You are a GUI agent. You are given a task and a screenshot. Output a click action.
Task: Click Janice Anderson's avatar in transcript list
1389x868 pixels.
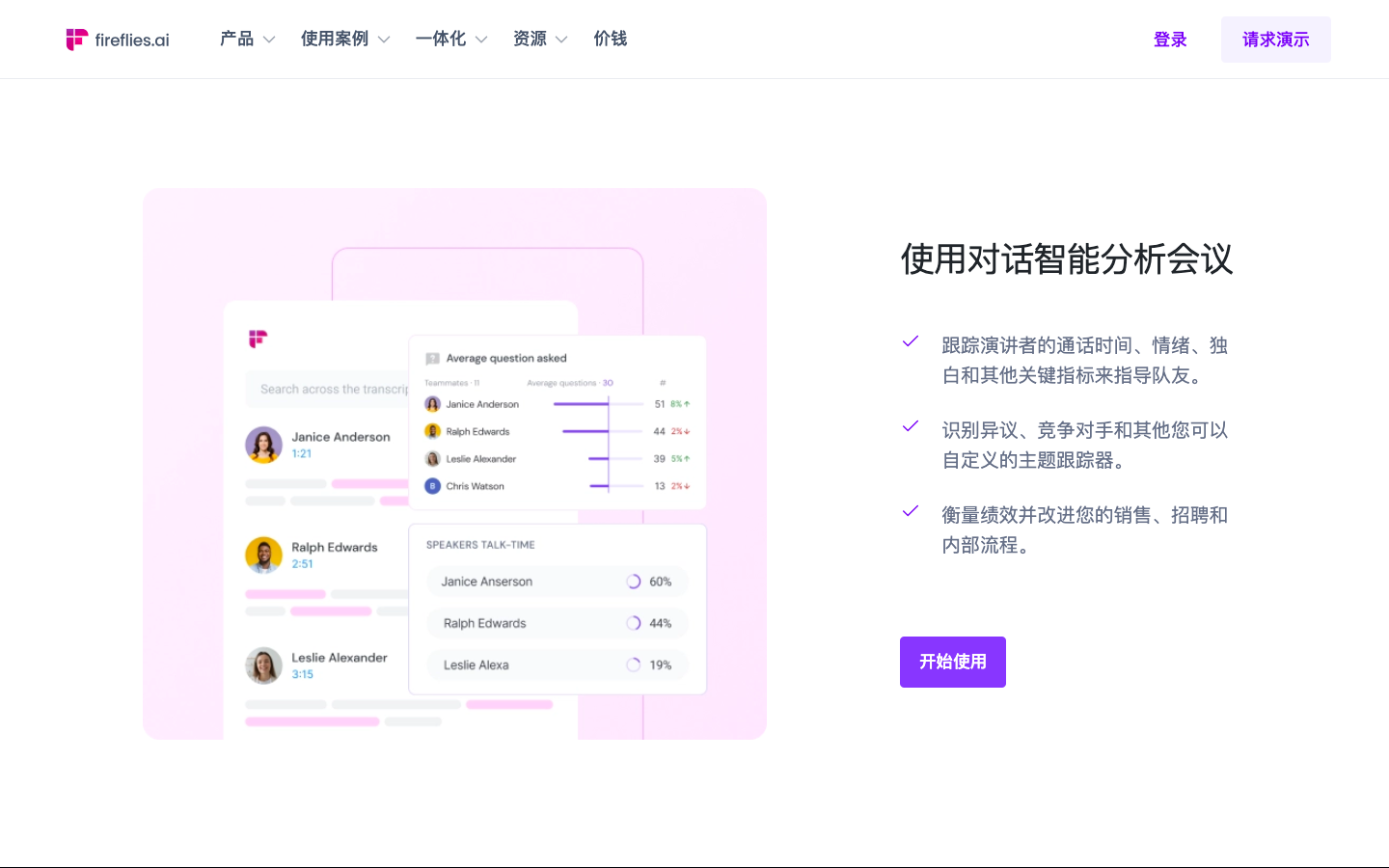(x=263, y=445)
